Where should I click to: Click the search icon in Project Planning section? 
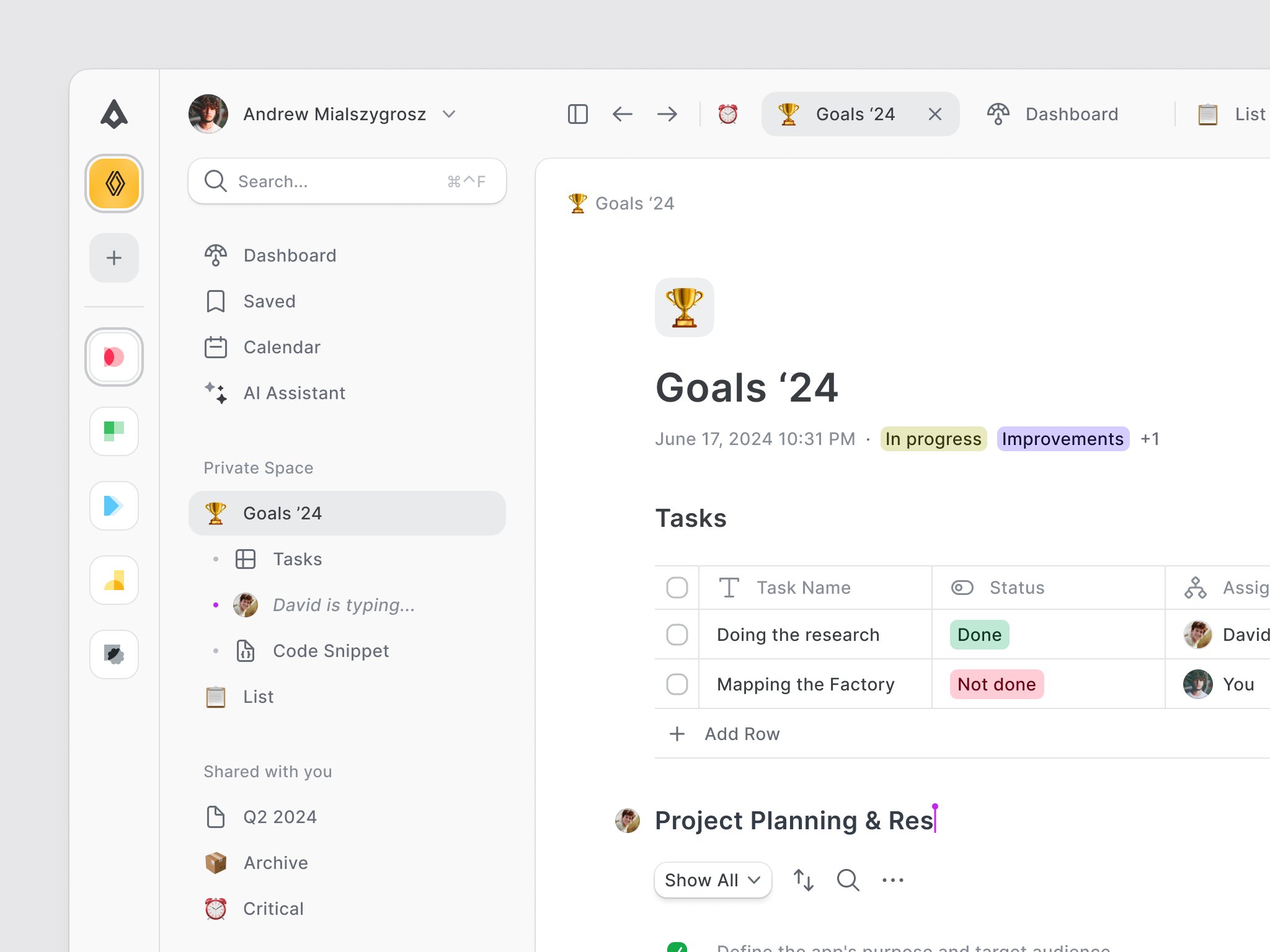point(848,880)
